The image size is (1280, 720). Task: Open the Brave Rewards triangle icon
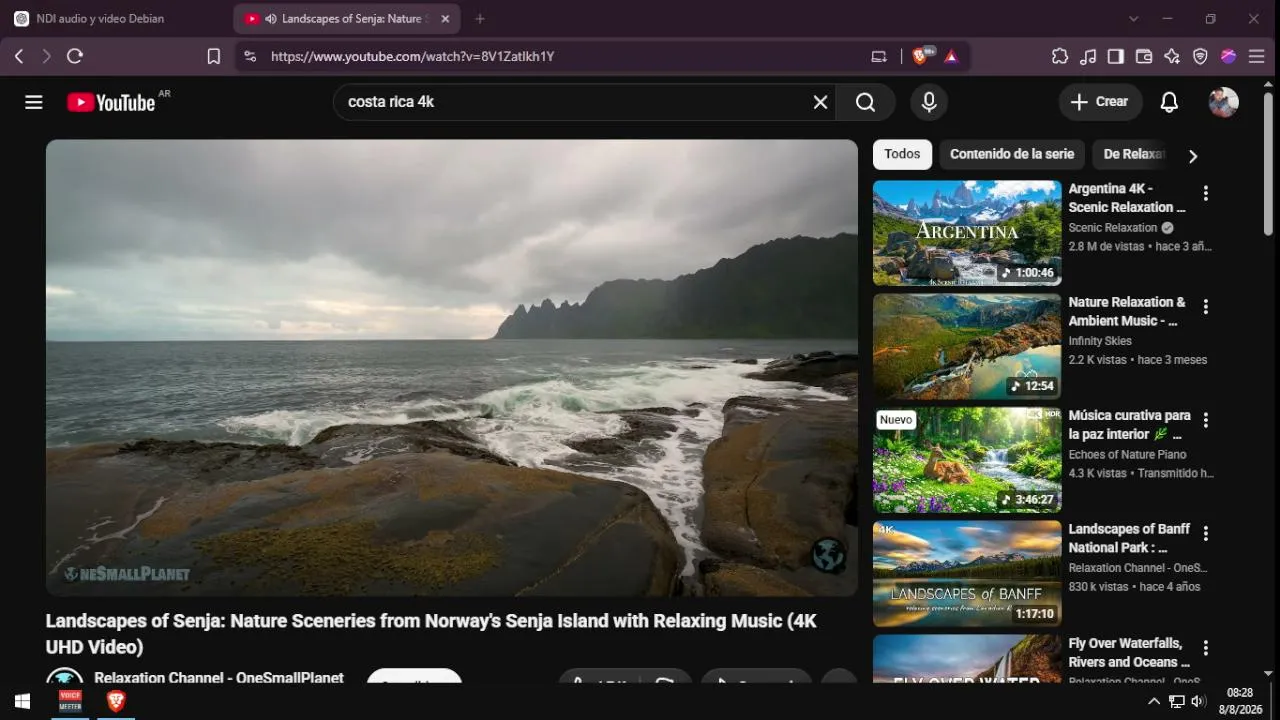click(x=951, y=57)
